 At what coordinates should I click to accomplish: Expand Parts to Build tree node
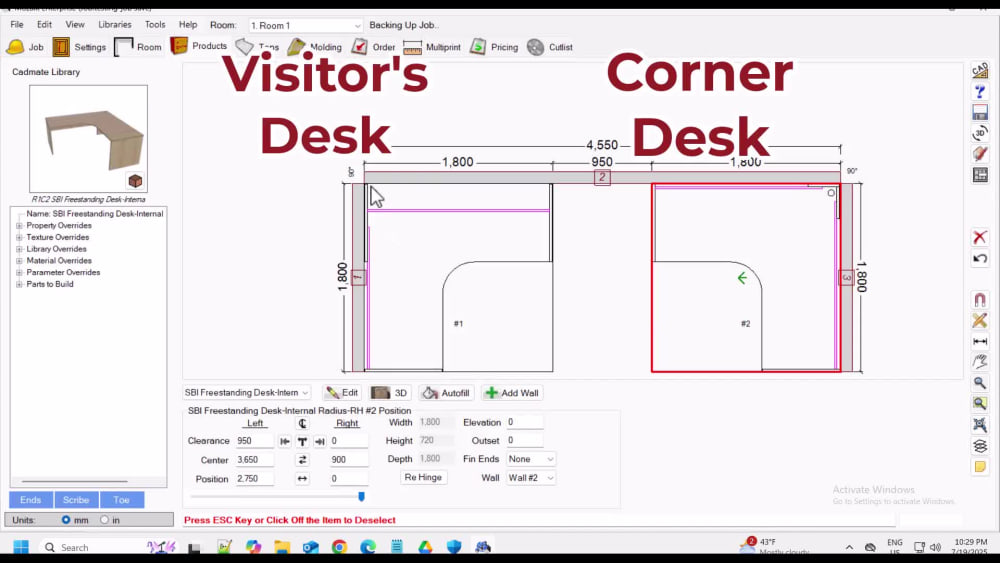point(19,284)
